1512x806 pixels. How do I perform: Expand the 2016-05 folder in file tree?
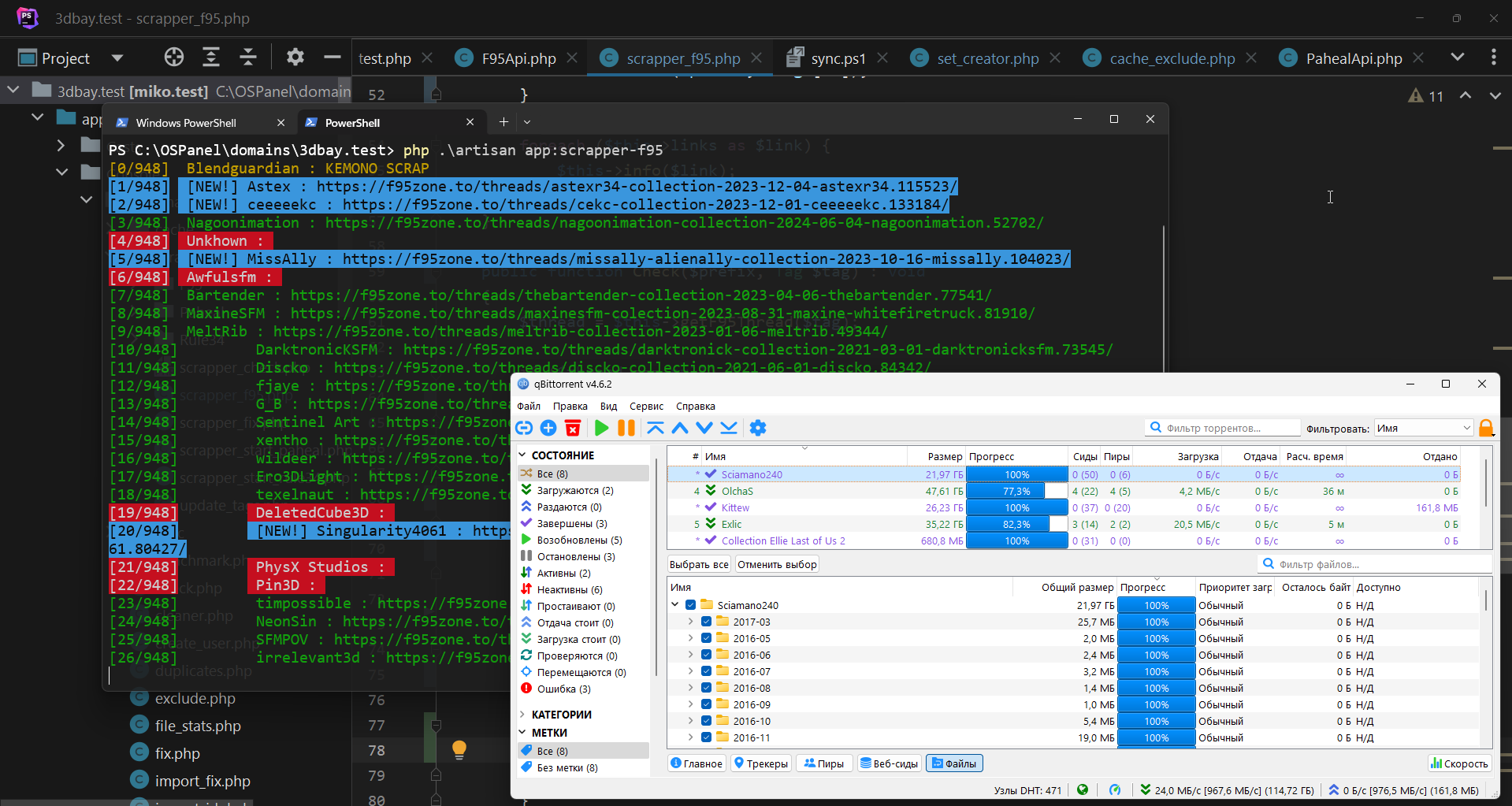pyautogui.click(x=691, y=638)
